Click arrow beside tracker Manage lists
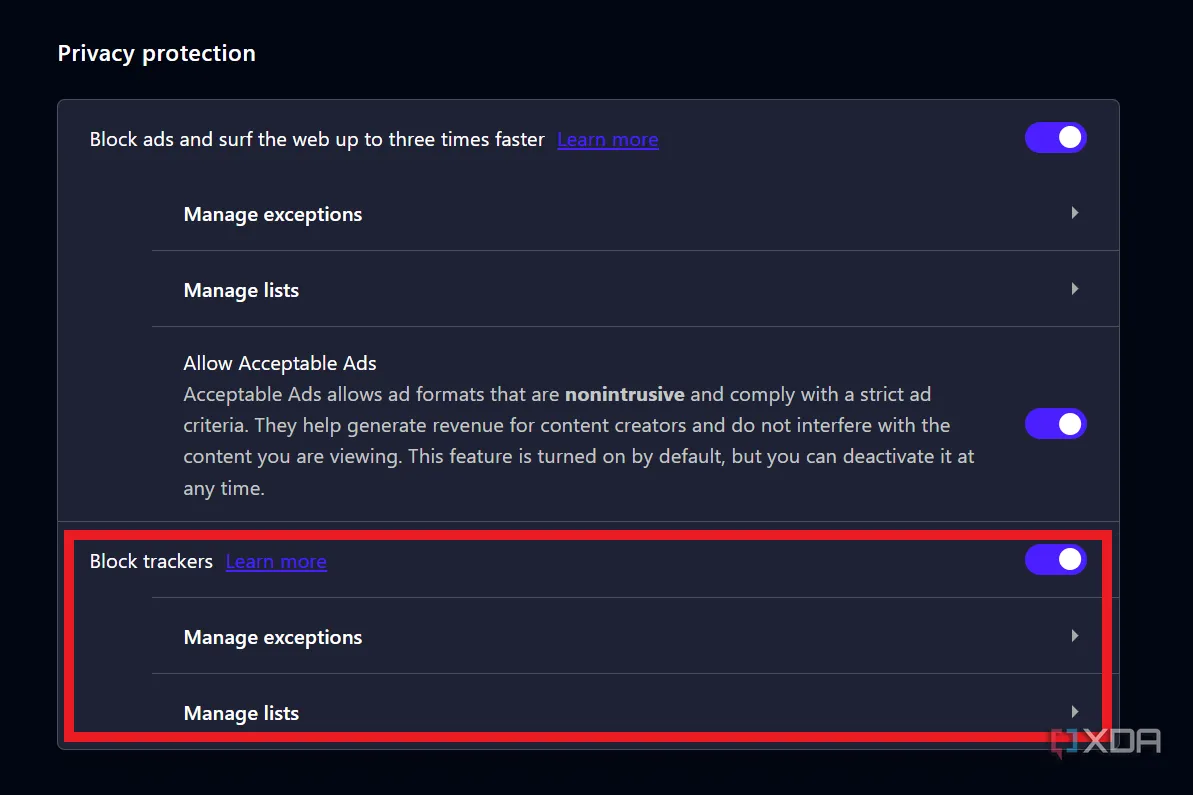The width and height of the screenshot is (1193, 795). click(1074, 712)
